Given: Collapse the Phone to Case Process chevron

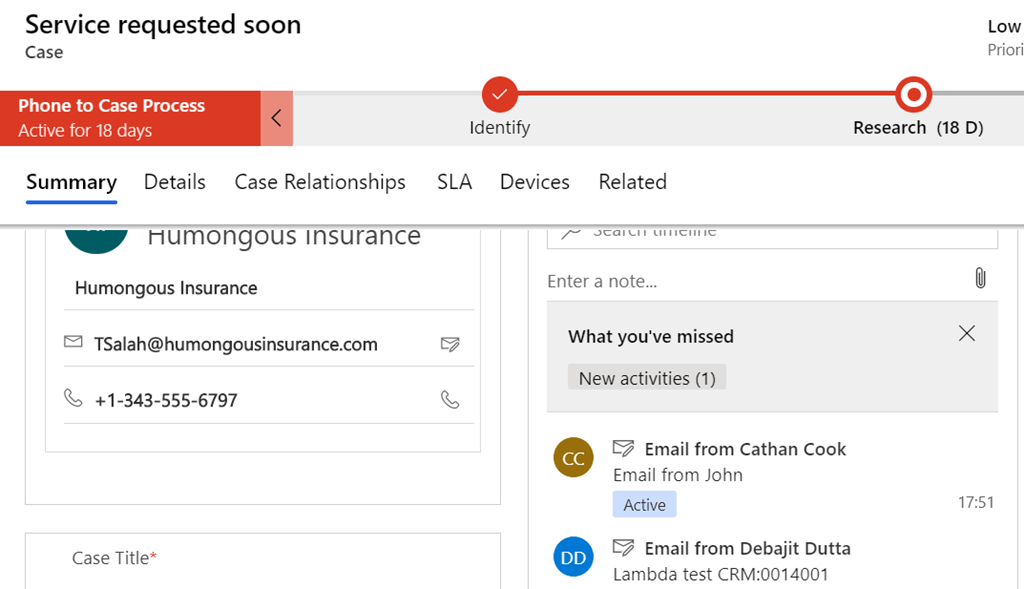Looking at the screenshot, I should (277, 118).
